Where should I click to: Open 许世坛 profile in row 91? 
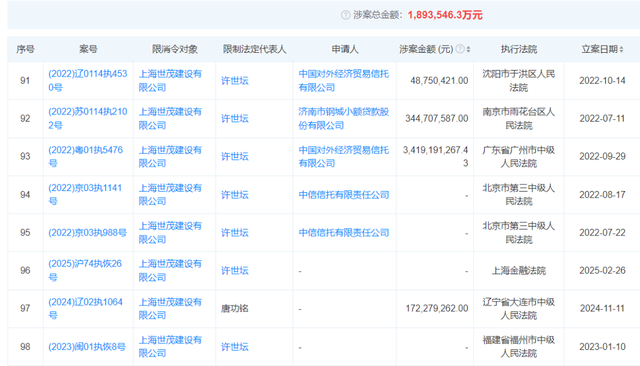235,81
